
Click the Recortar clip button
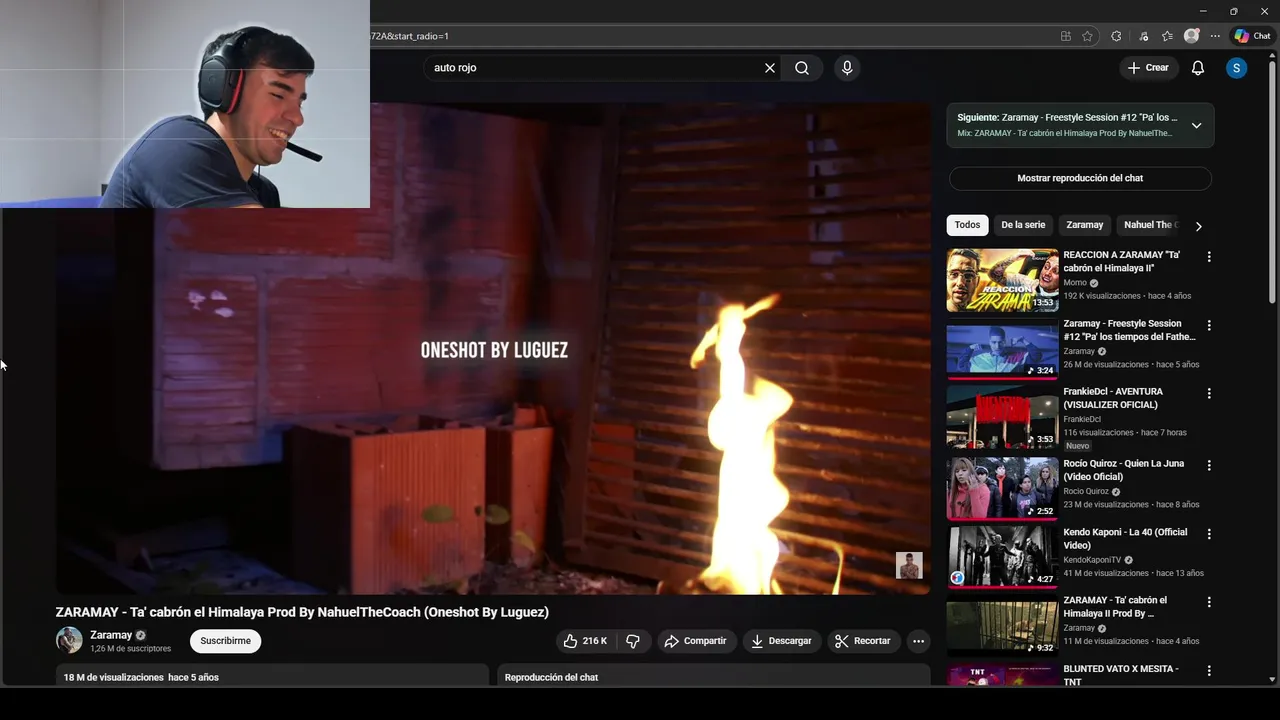click(x=863, y=641)
